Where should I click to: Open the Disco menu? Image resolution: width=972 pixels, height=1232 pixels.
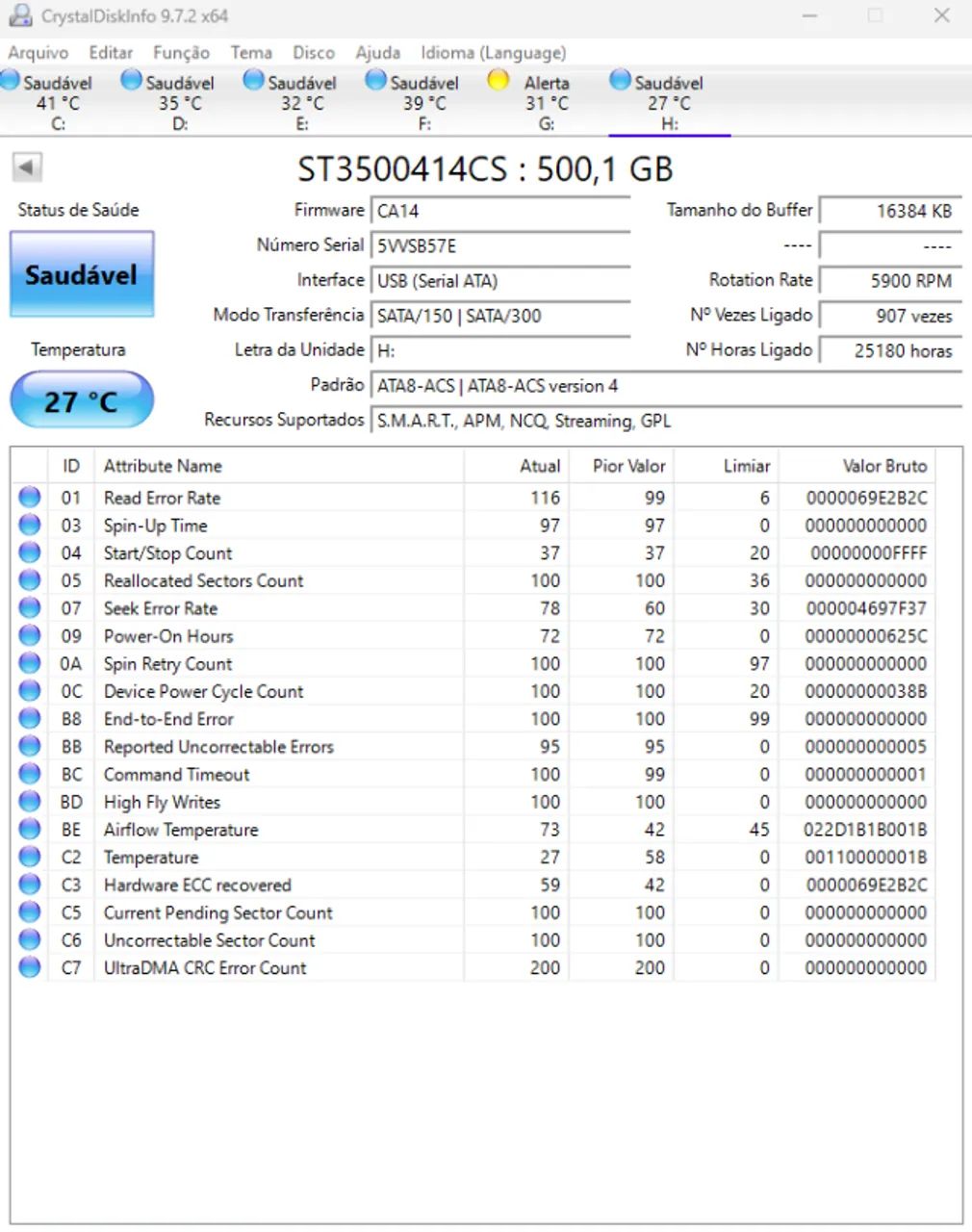click(x=314, y=53)
